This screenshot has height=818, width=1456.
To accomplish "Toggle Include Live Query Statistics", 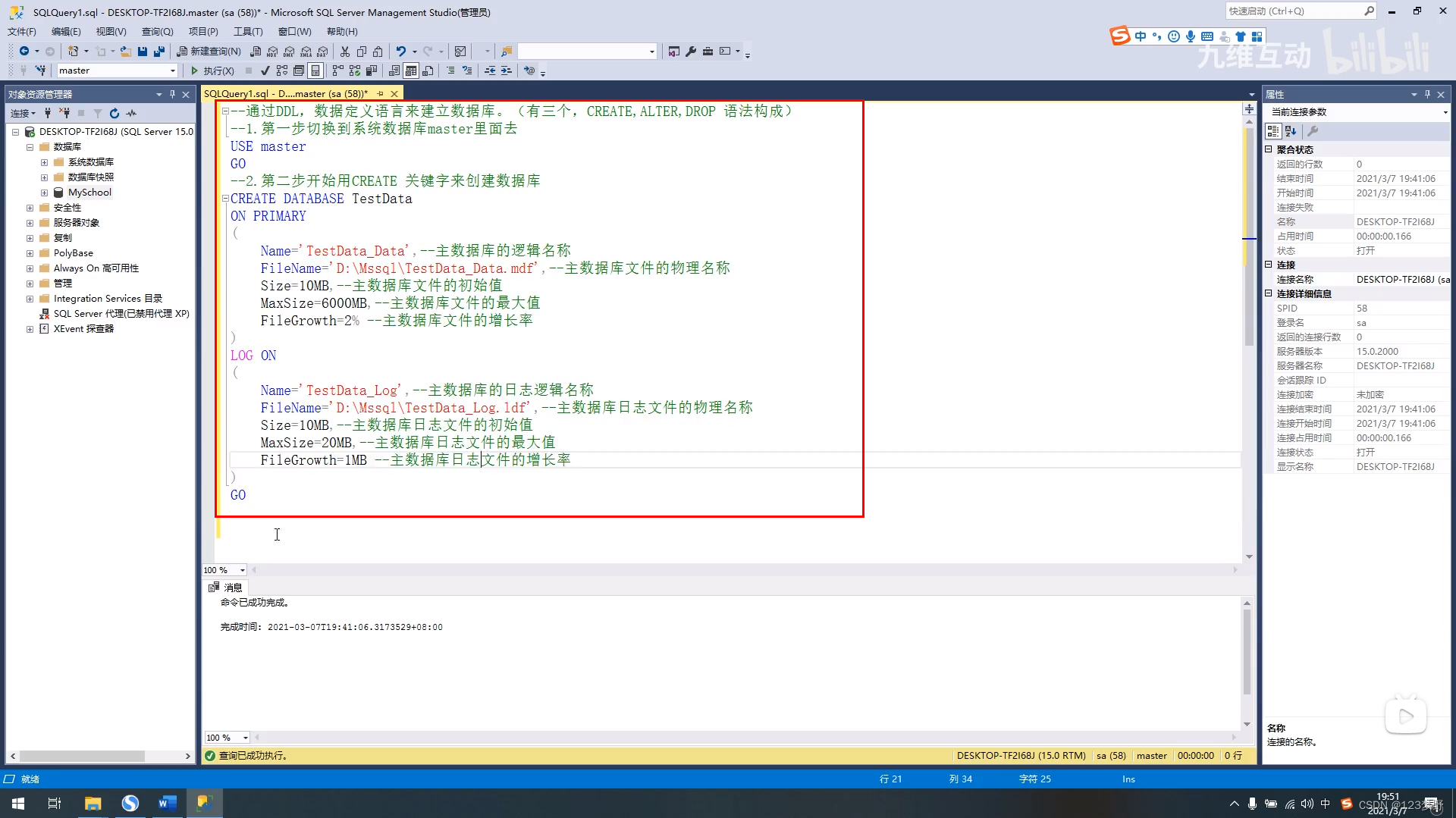I will (x=354, y=71).
